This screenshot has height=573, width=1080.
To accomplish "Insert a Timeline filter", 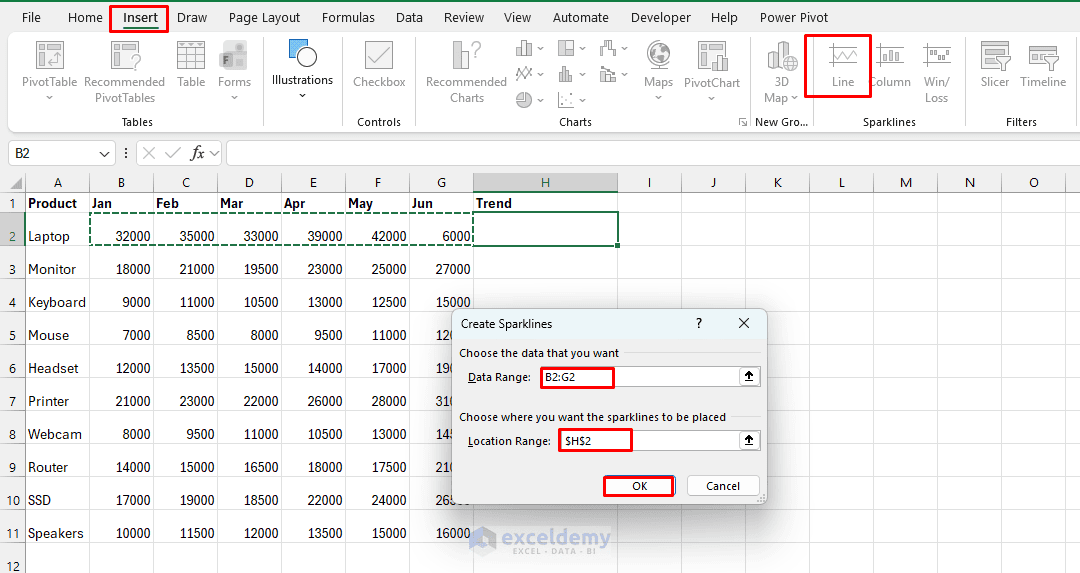I will 1043,65.
